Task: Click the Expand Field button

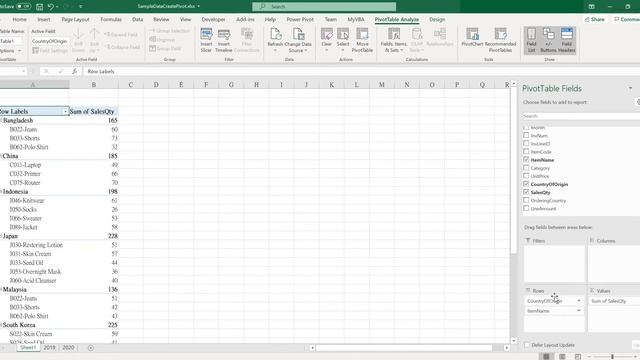Action: click(x=121, y=35)
